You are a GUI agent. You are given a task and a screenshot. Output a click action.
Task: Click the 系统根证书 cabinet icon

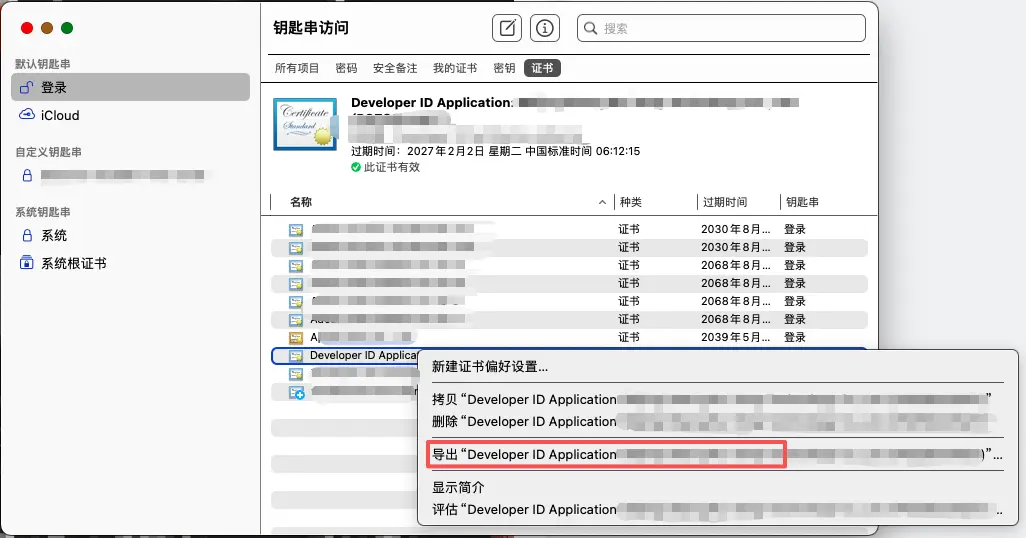pos(27,263)
